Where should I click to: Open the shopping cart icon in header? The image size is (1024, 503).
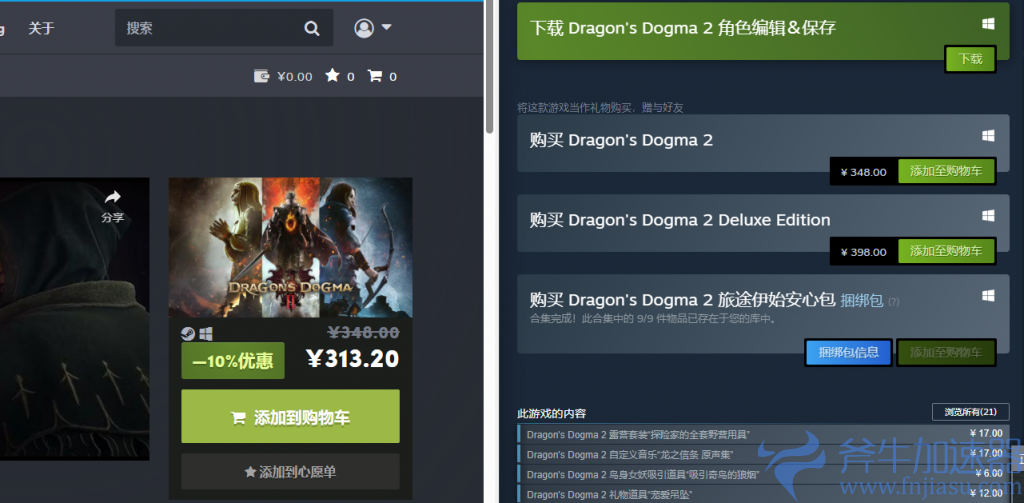coord(375,76)
